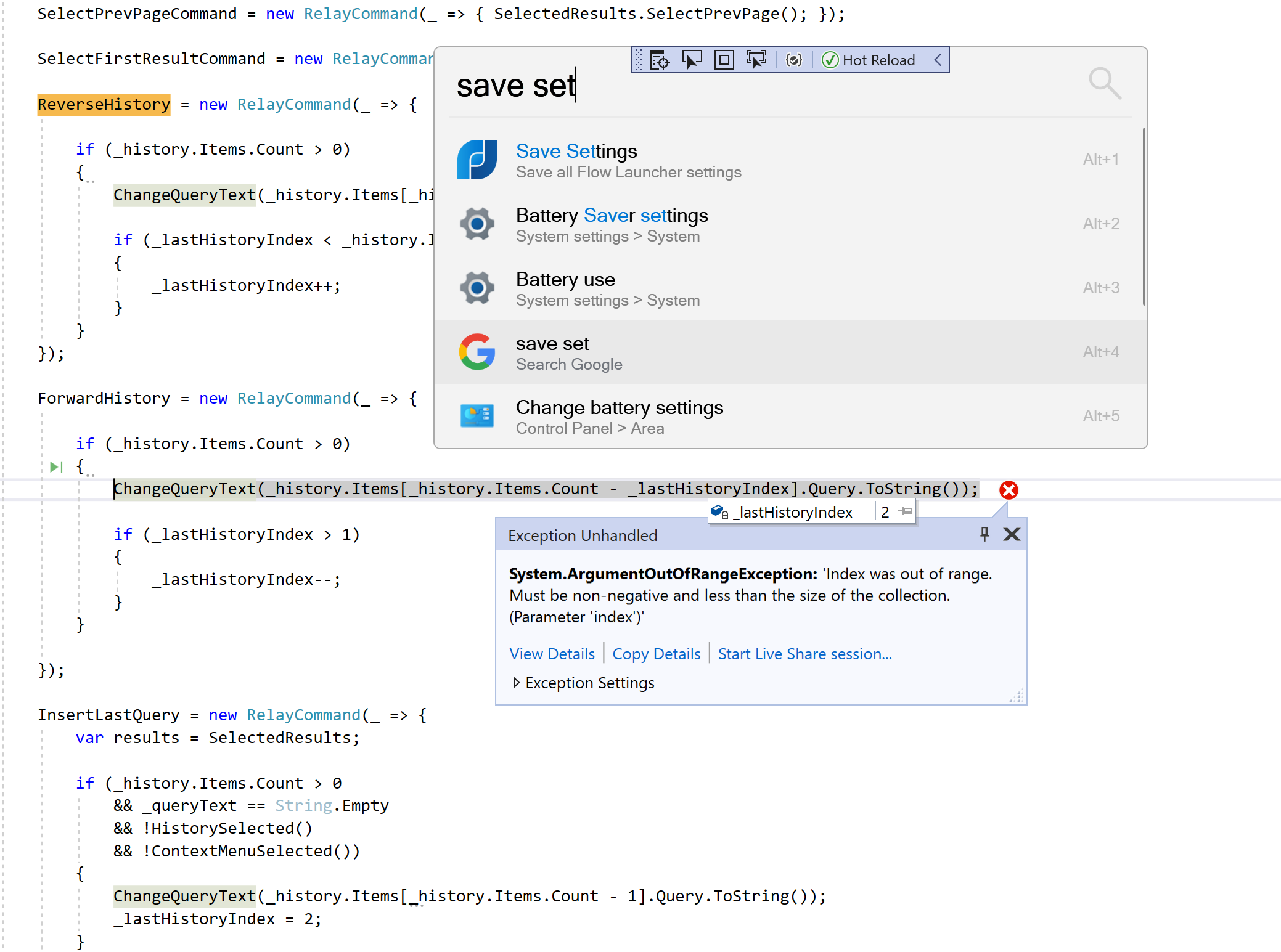Click the binding failures braces icon
The image size is (1281, 952).
tap(794, 60)
